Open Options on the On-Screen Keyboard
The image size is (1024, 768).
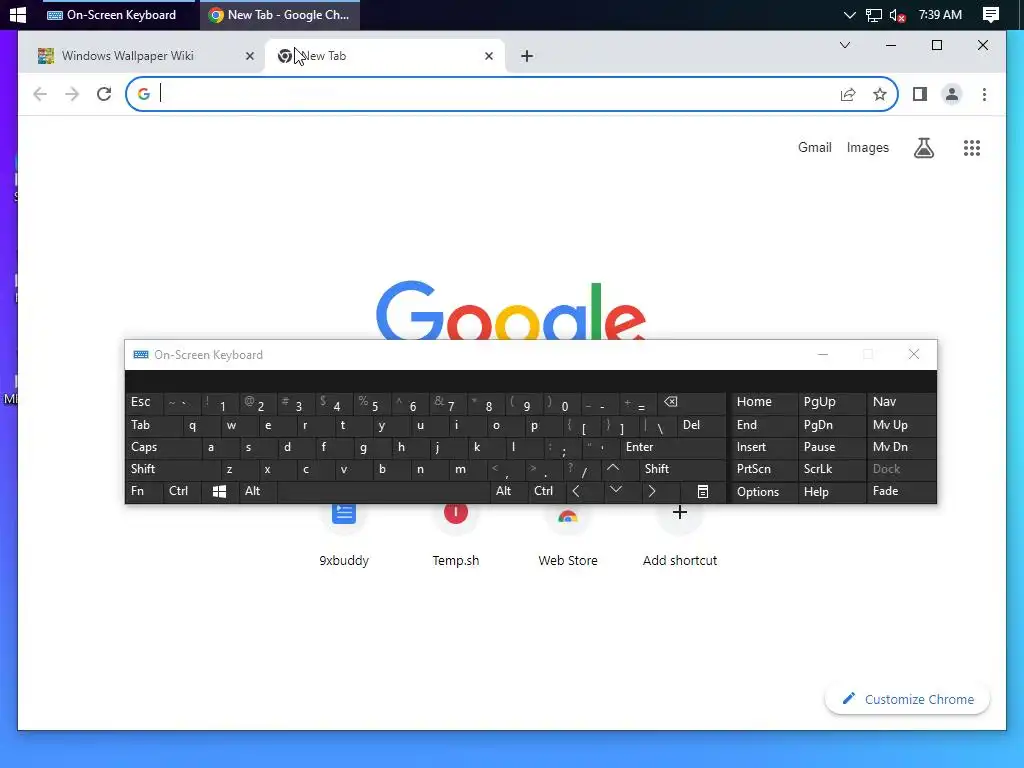[x=763, y=491]
